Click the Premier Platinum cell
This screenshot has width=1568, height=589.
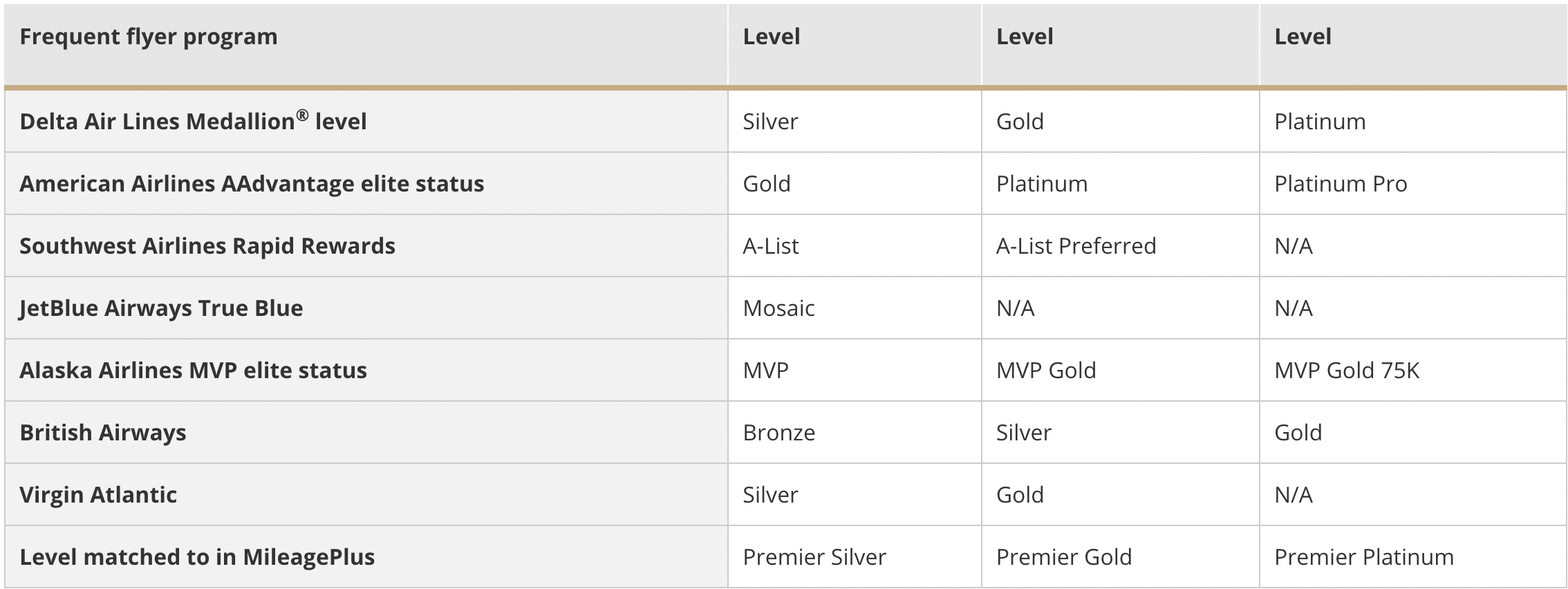[x=1412, y=557]
